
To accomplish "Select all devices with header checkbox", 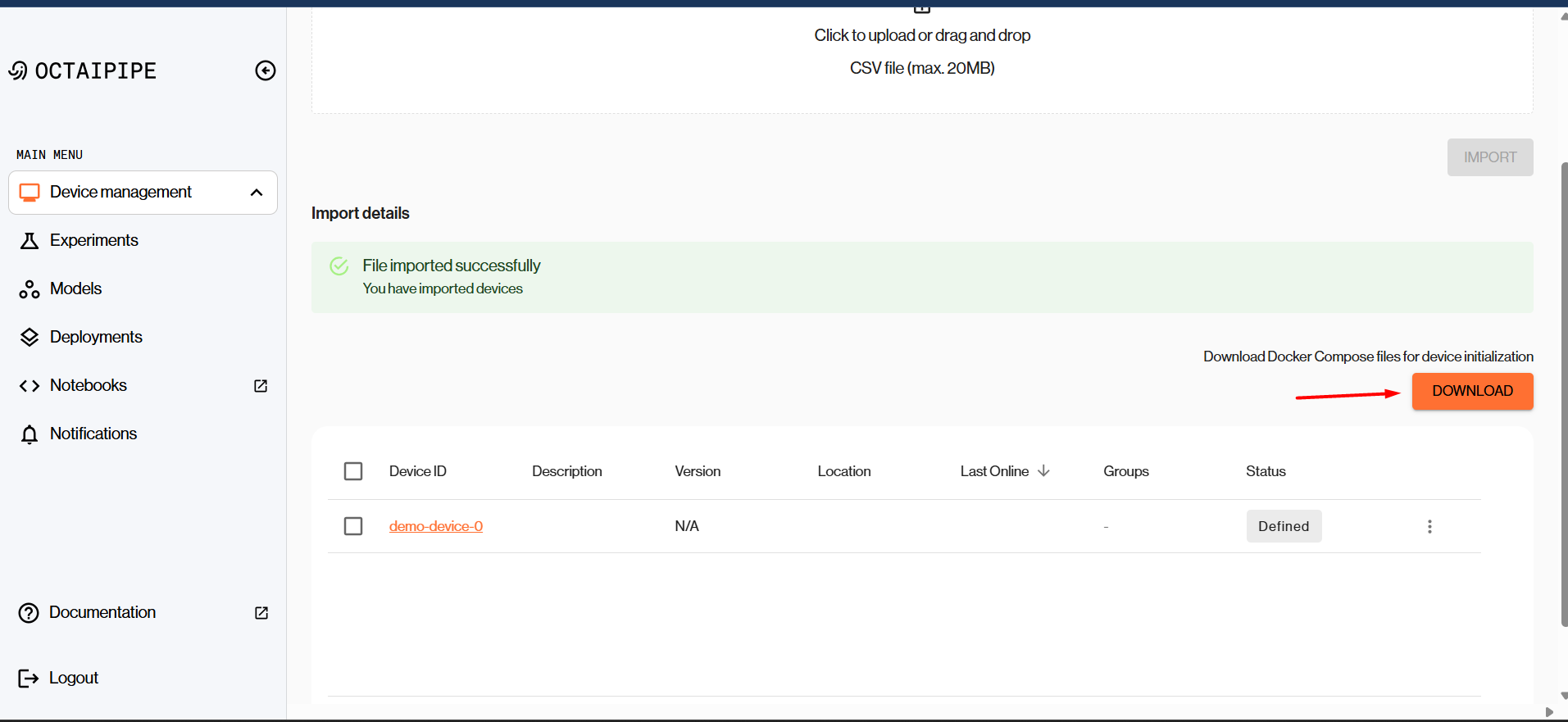I will (353, 471).
